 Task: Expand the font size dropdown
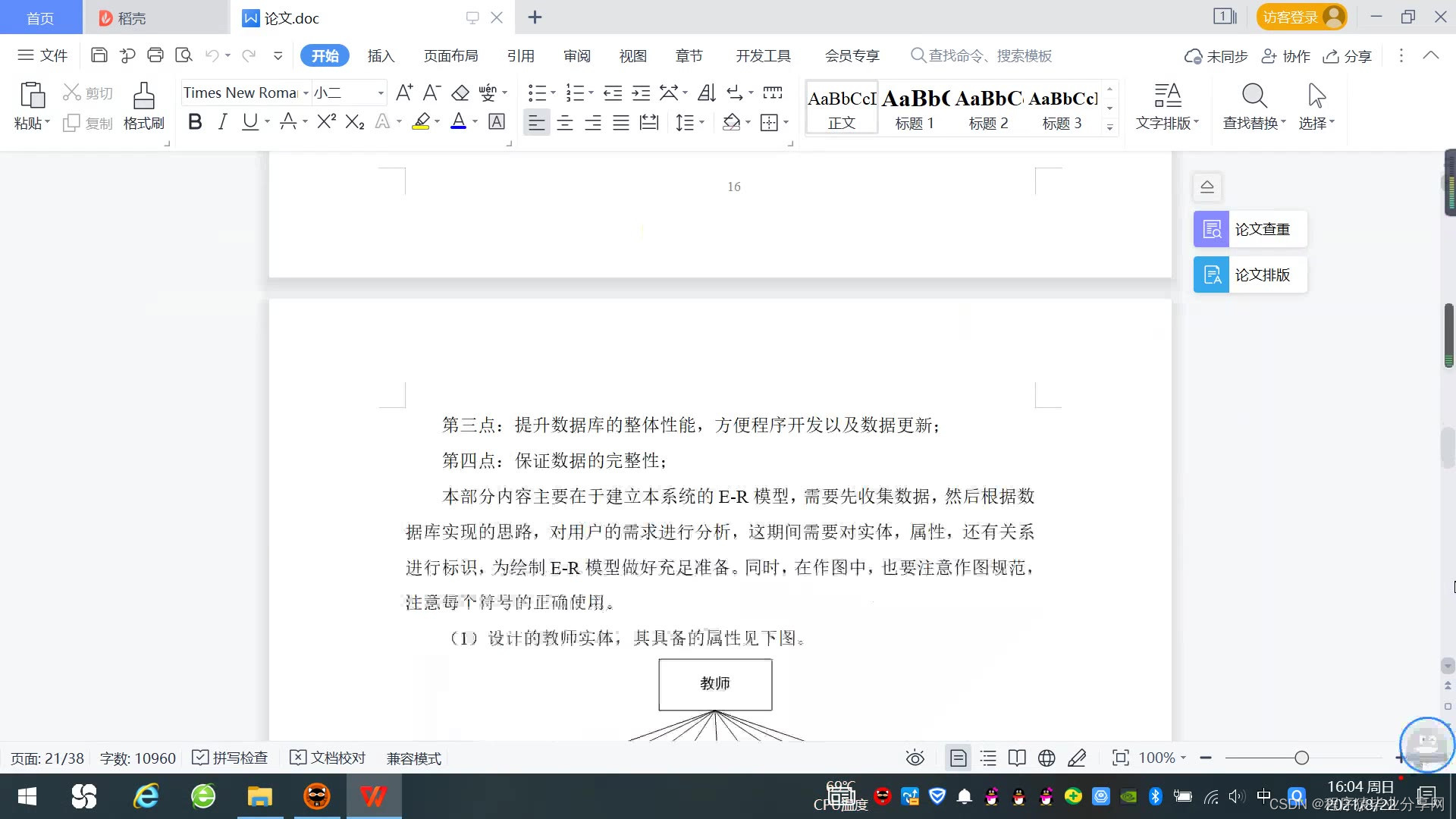pyautogui.click(x=380, y=93)
